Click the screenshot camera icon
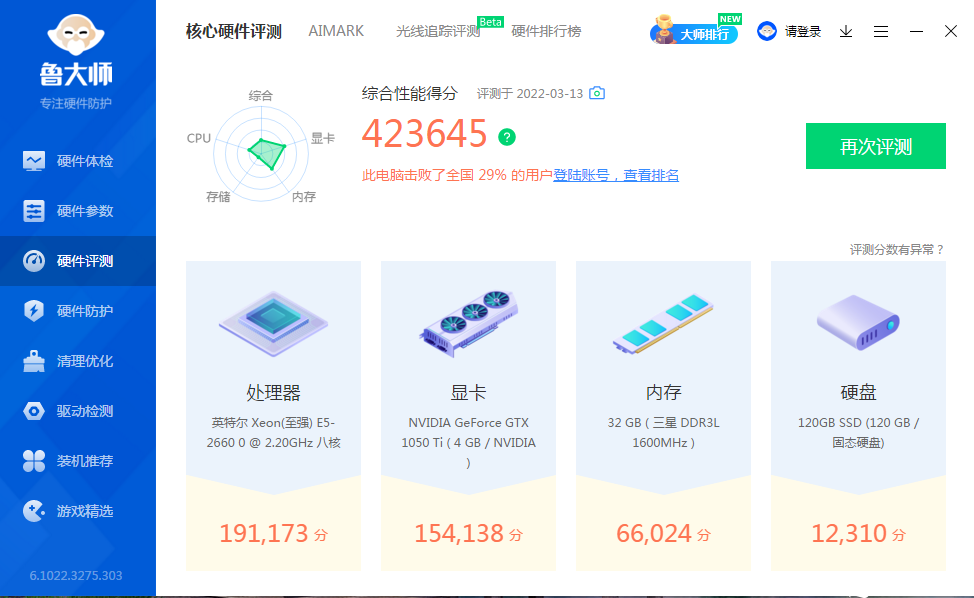974x598 pixels. (x=597, y=93)
